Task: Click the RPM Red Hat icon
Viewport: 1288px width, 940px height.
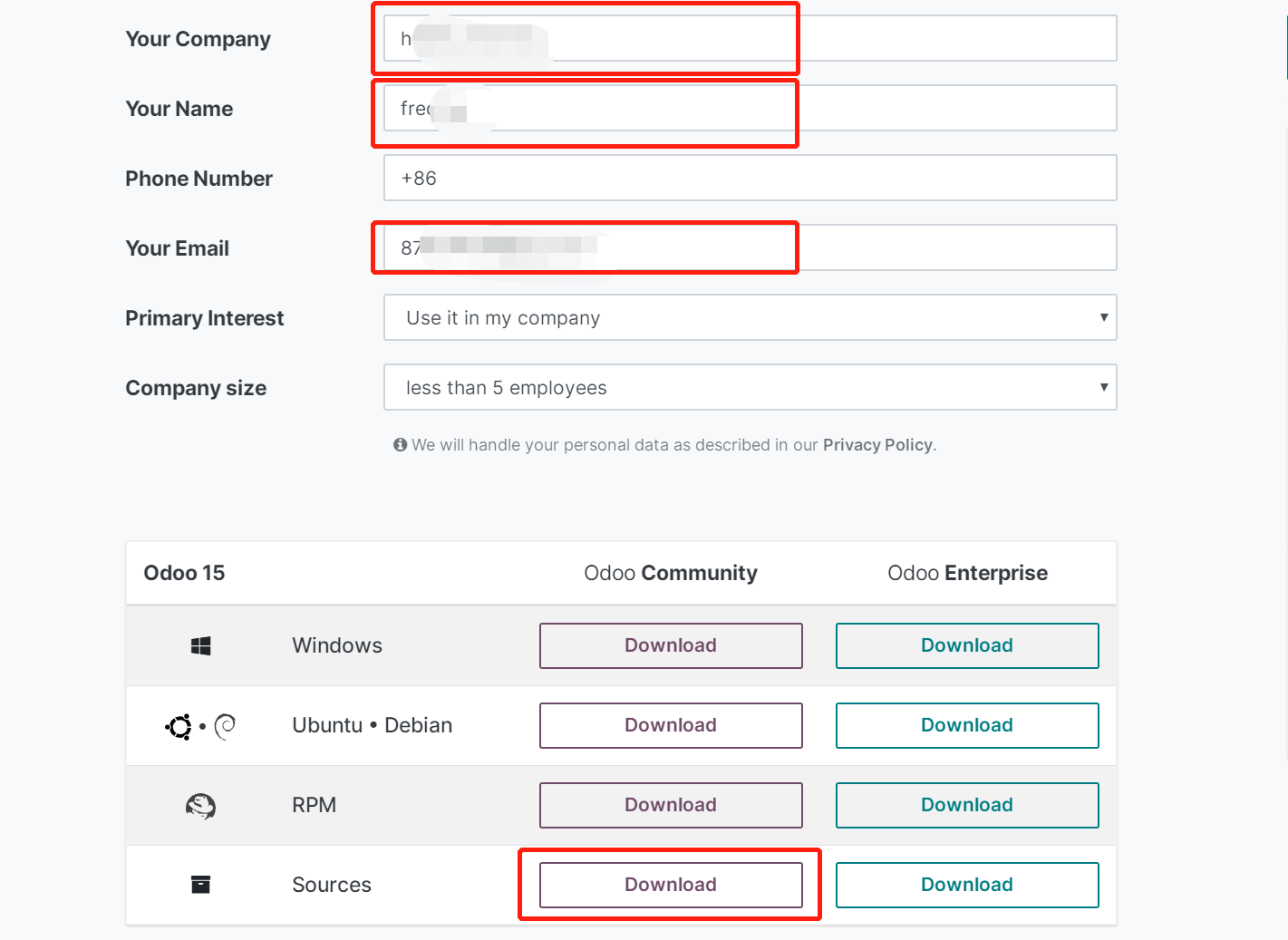Action: 200,806
